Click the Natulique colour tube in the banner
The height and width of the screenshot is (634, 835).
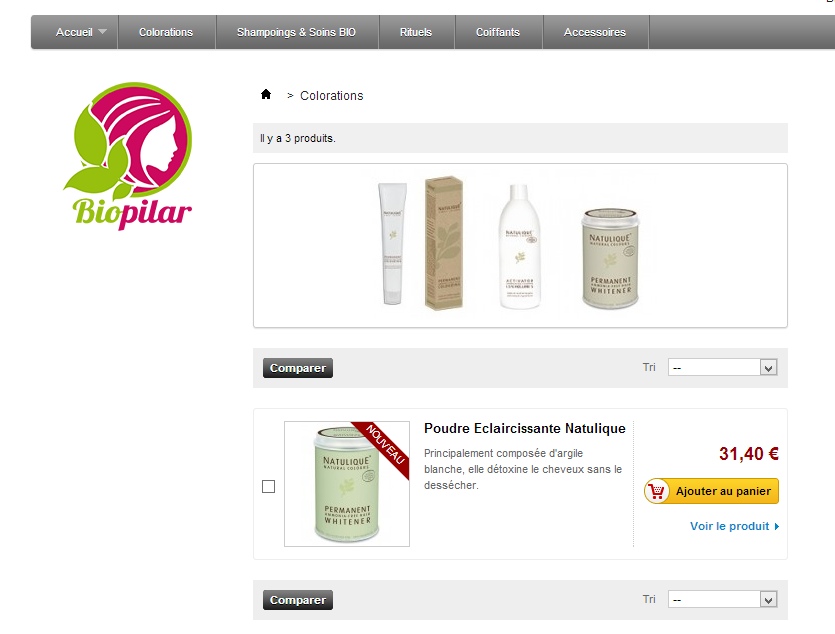[x=392, y=244]
